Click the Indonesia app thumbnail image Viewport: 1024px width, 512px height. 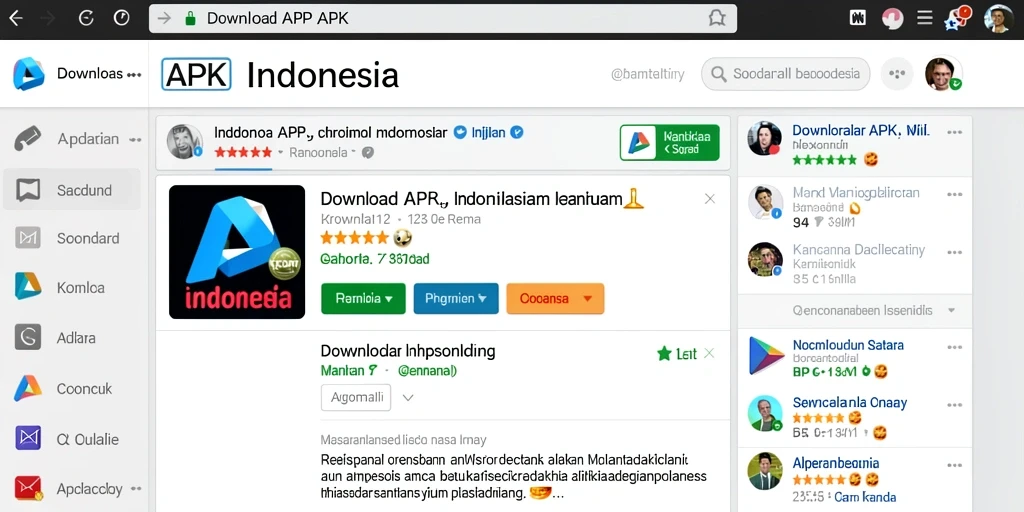[x=237, y=252]
